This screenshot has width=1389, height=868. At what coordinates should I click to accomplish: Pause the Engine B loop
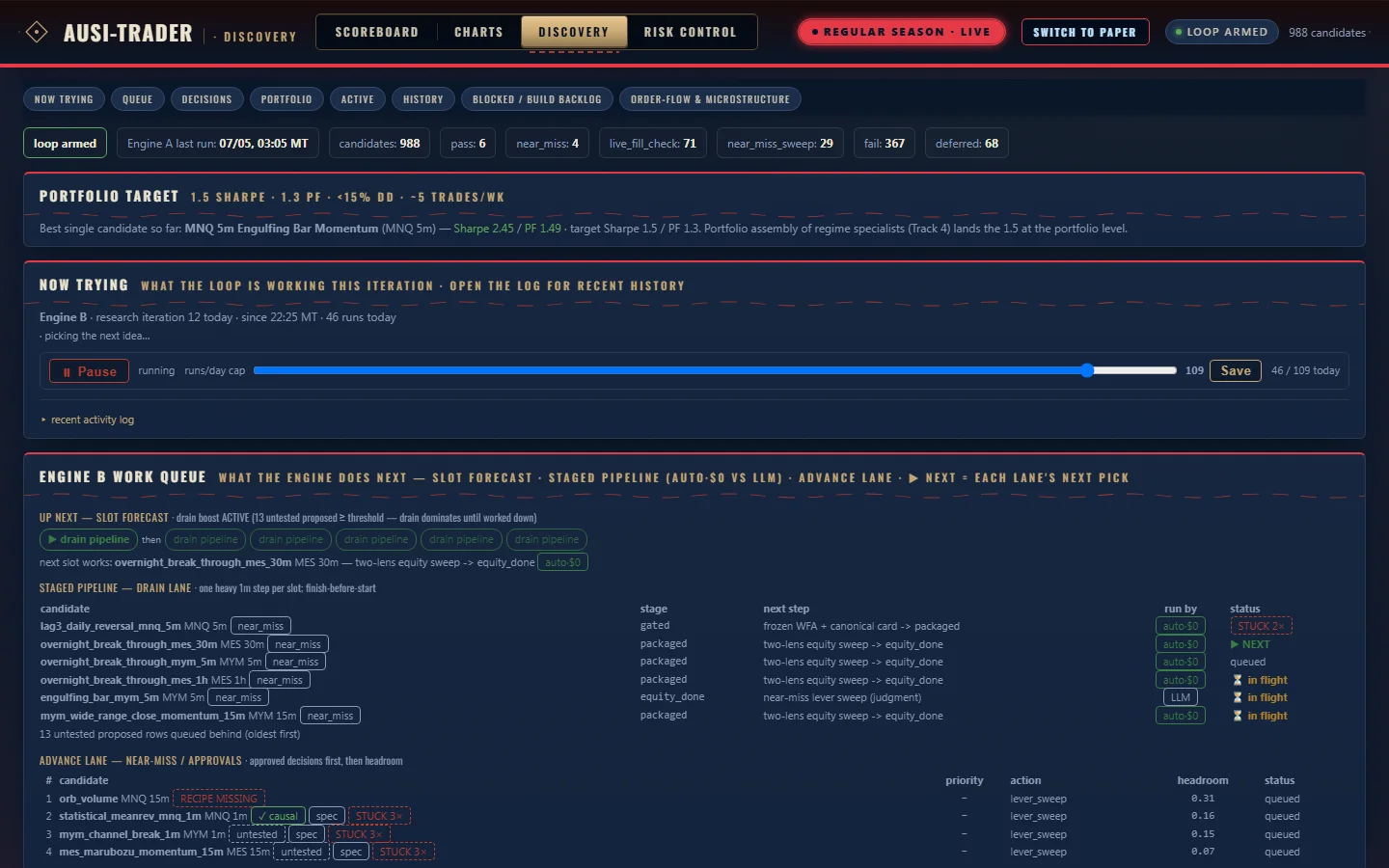coord(89,371)
